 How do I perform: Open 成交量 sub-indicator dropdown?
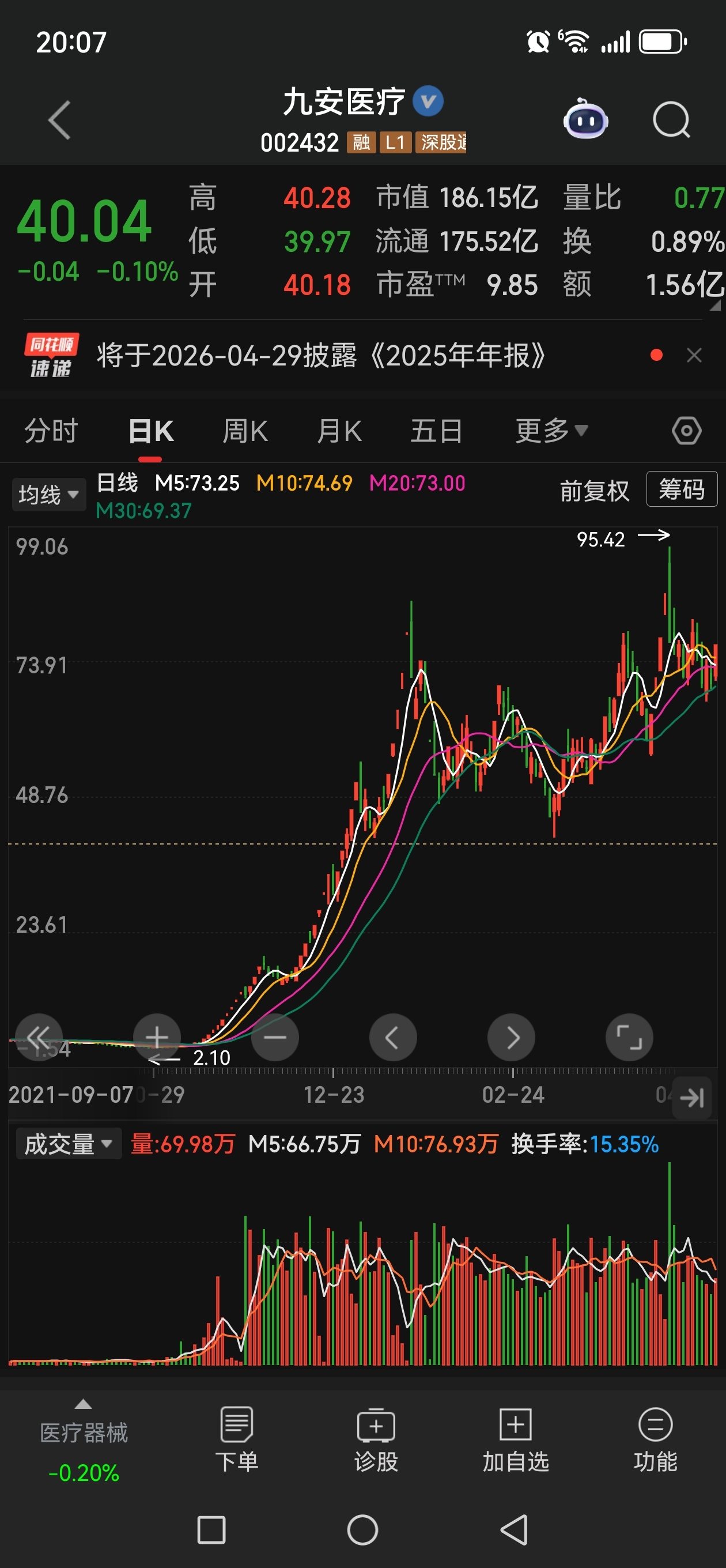(x=69, y=1144)
